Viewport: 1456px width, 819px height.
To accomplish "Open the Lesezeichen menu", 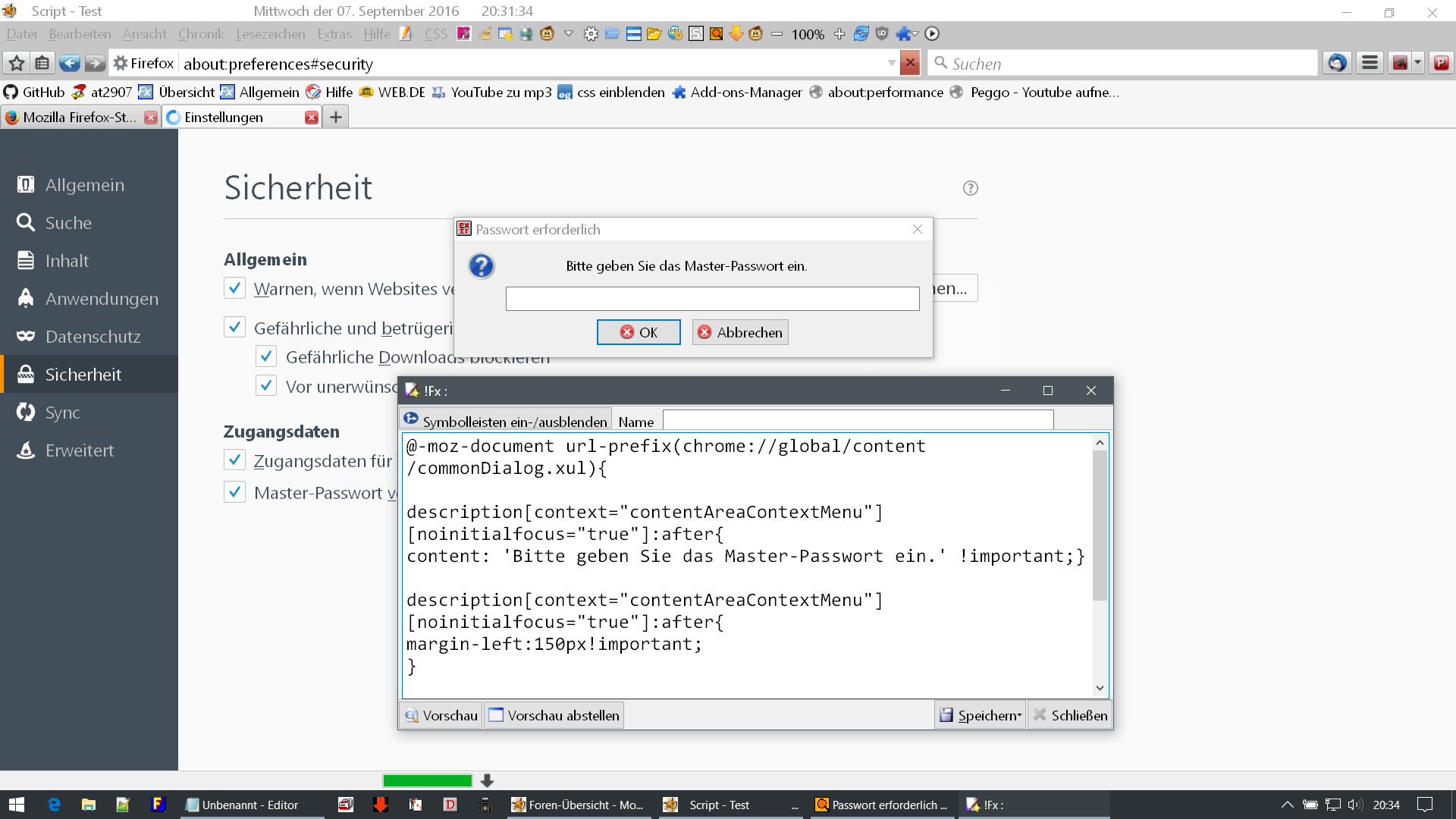I will 270,34.
